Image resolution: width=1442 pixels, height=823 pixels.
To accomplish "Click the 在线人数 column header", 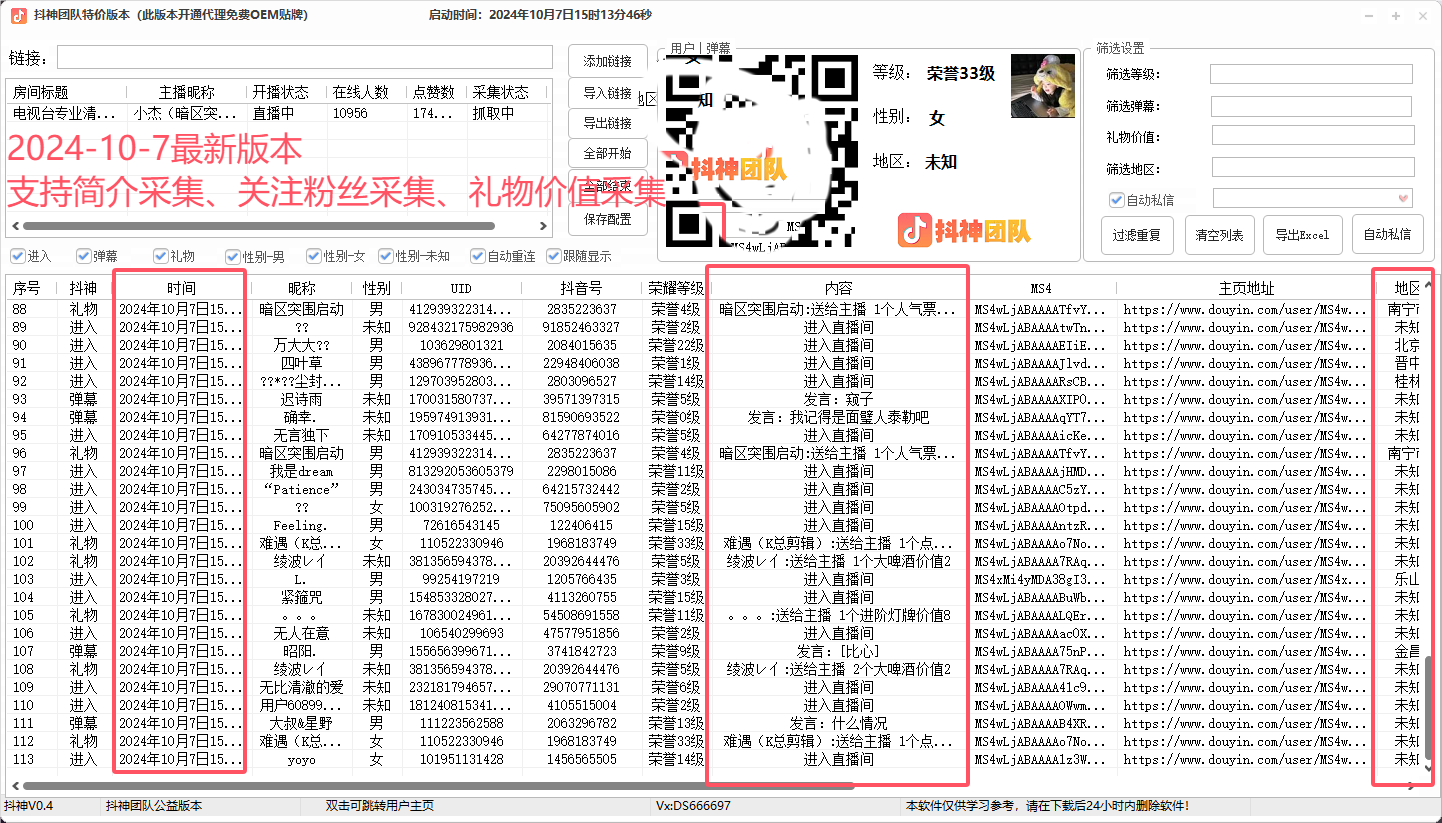I will click(367, 92).
